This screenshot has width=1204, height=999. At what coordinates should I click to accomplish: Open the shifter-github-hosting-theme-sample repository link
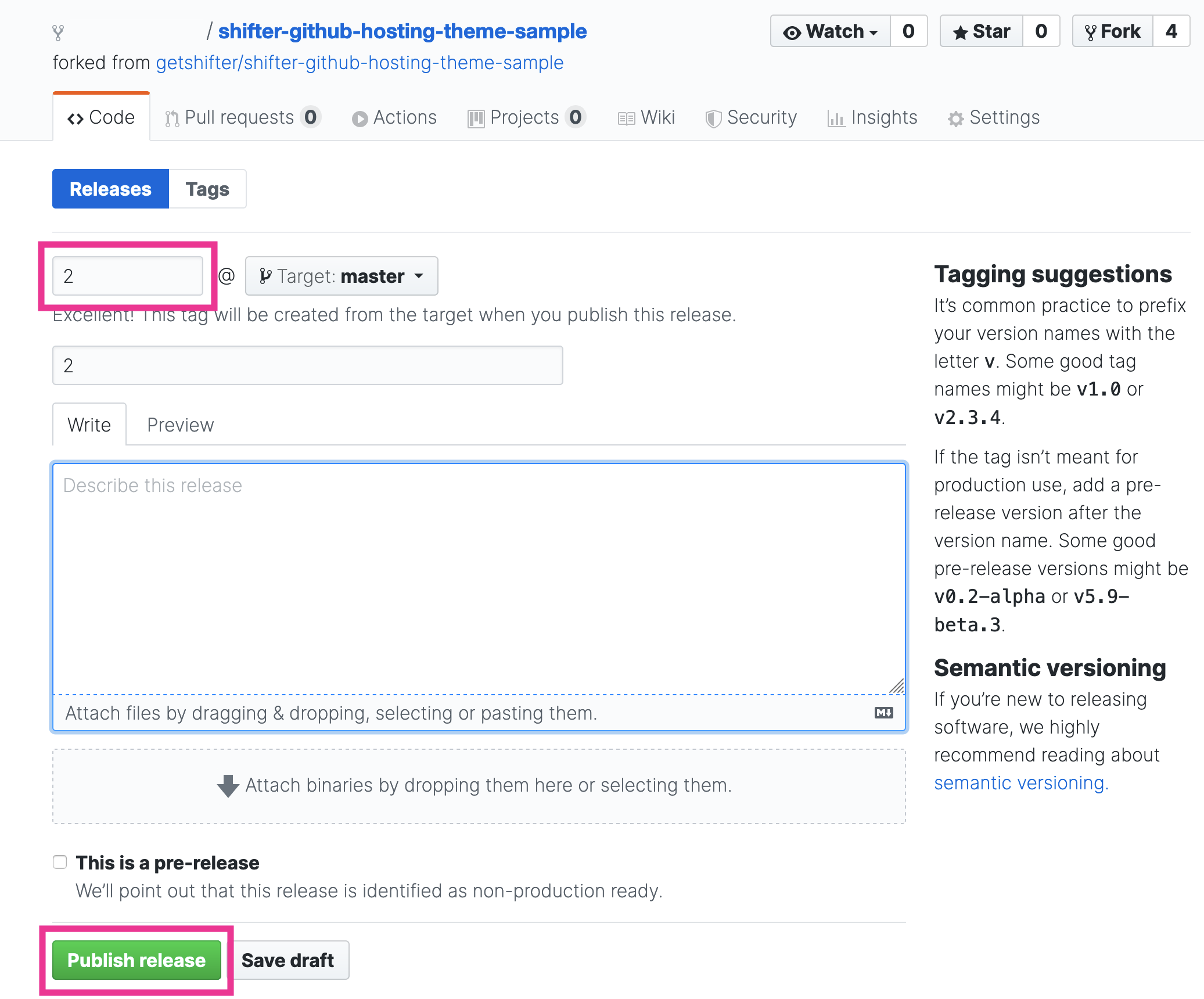pos(402,31)
